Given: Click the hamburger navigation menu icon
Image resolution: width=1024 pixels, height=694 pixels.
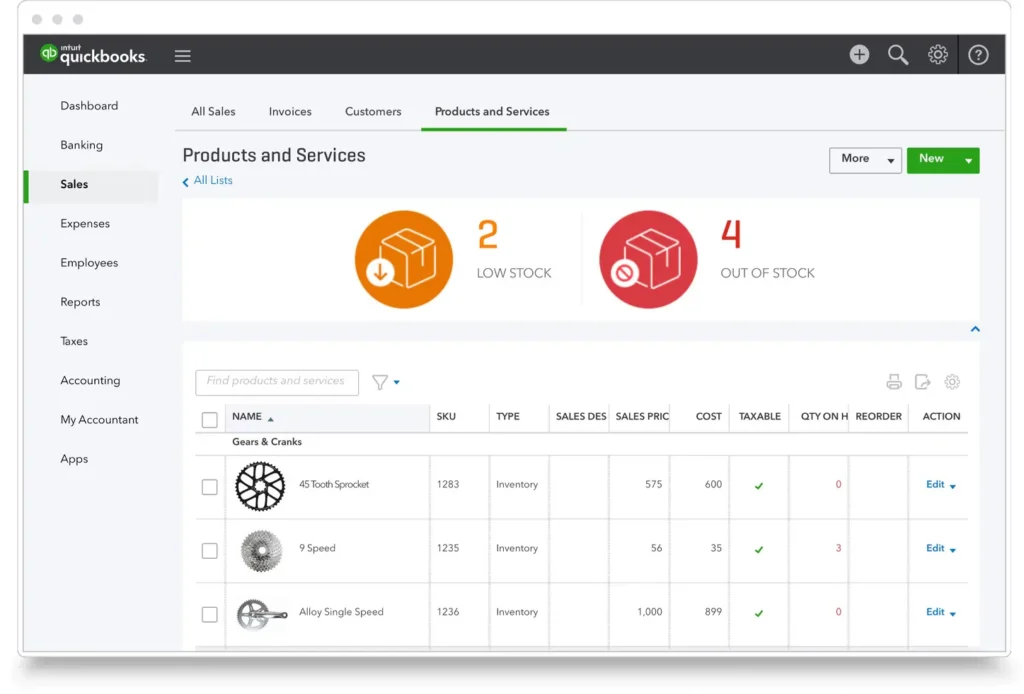Looking at the screenshot, I should (182, 56).
